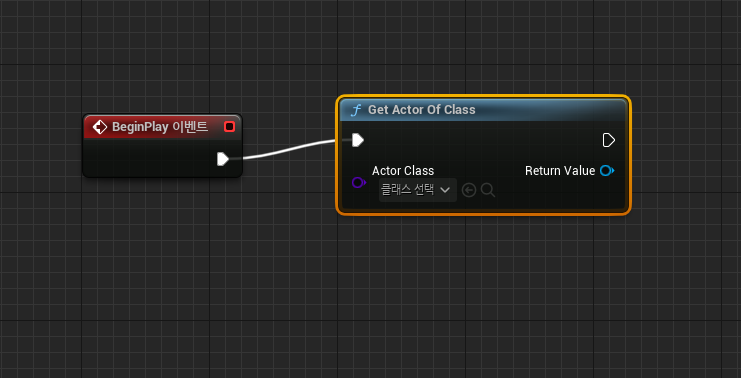The width and height of the screenshot is (741, 378).
Task: Click the red delegate pin on BeginPlay 이벤트
Action: (x=230, y=127)
